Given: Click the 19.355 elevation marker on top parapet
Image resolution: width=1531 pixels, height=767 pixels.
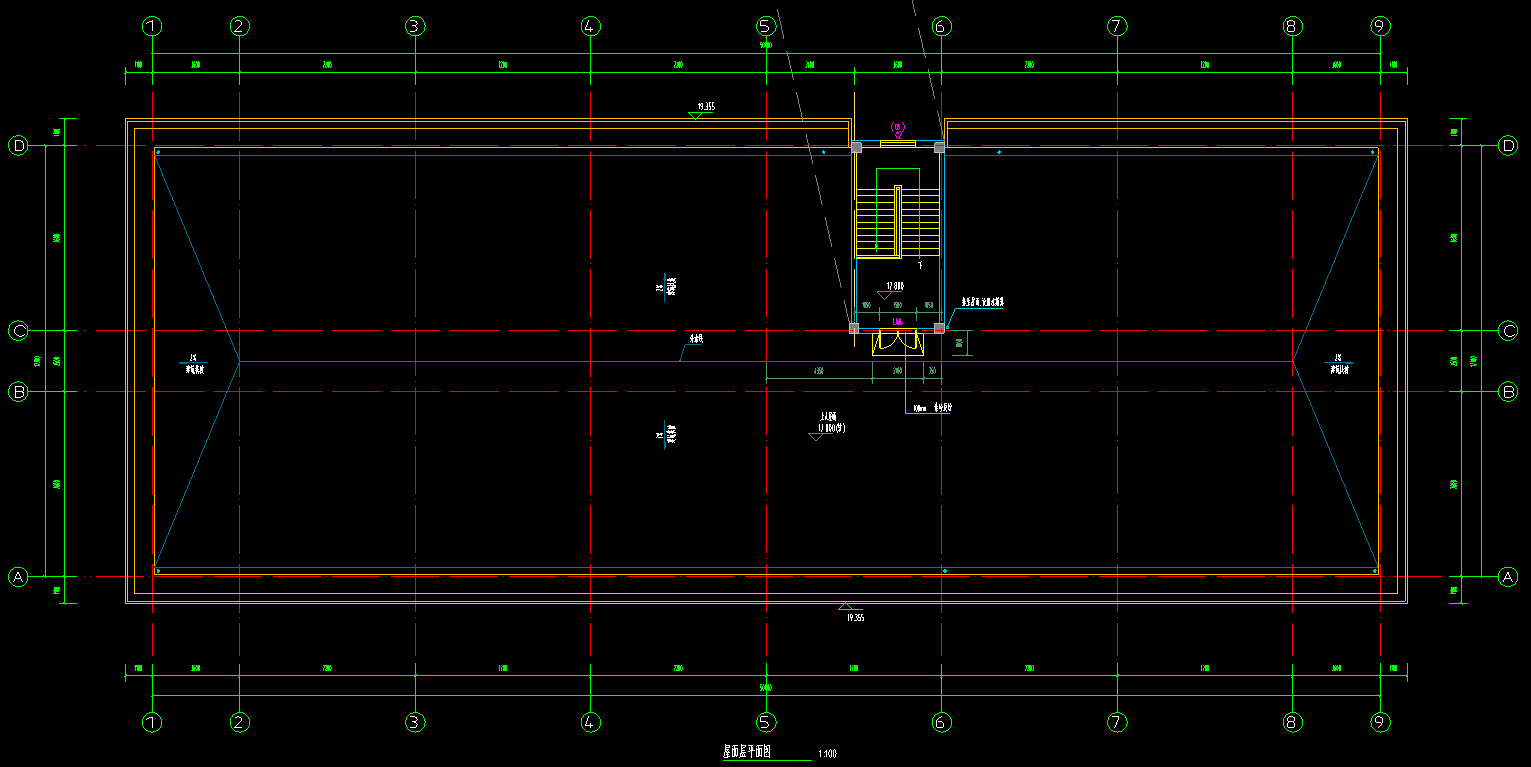Looking at the screenshot, I should click(703, 108).
